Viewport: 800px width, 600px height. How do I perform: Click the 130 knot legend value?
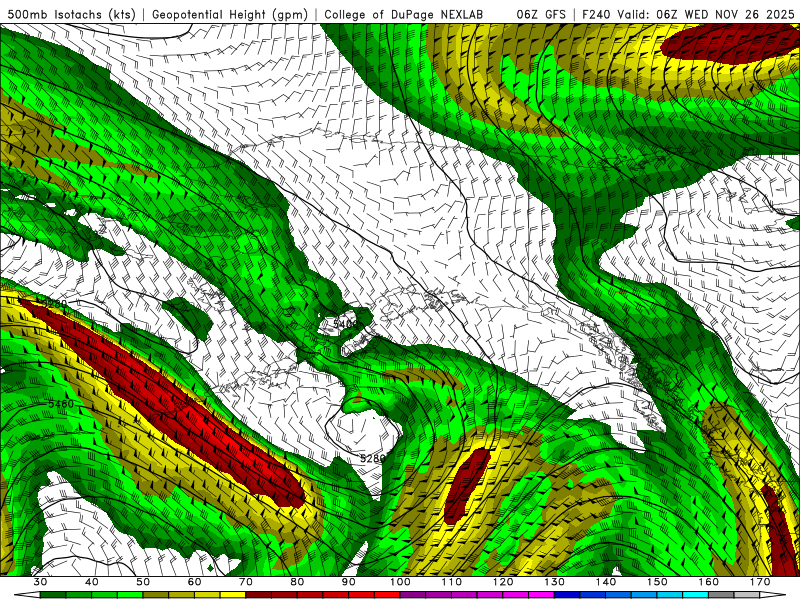coord(555,582)
